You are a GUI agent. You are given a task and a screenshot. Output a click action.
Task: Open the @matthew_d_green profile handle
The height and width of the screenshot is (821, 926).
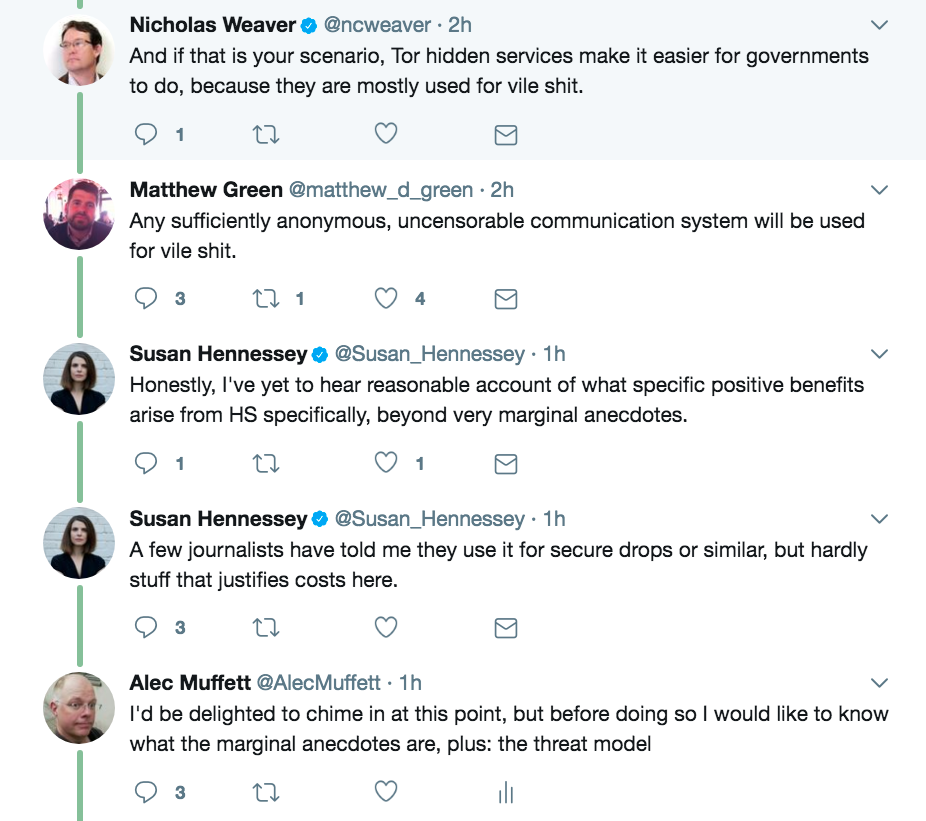click(381, 190)
